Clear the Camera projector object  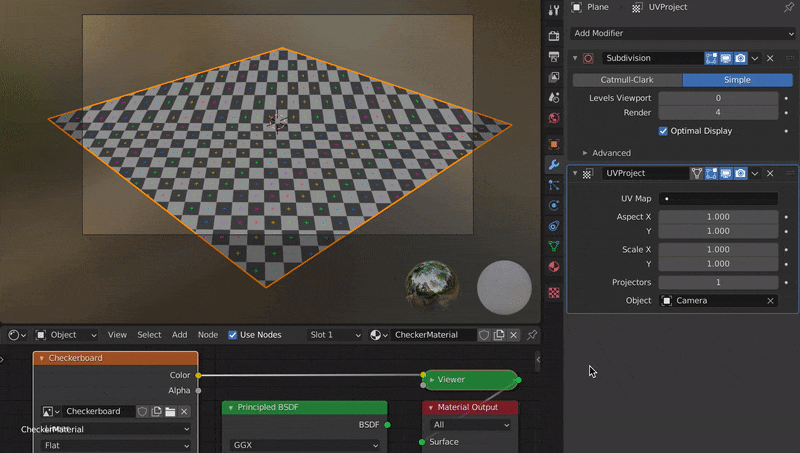[x=770, y=300]
